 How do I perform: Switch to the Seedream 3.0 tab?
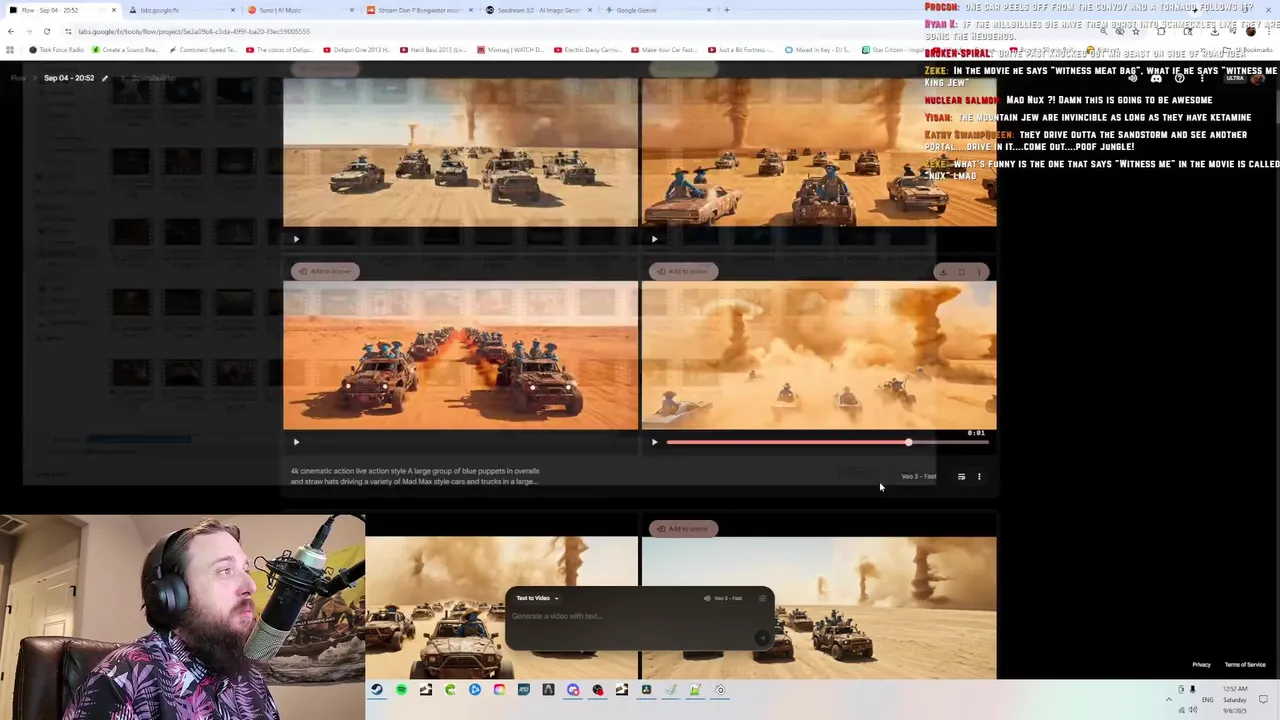coord(538,10)
